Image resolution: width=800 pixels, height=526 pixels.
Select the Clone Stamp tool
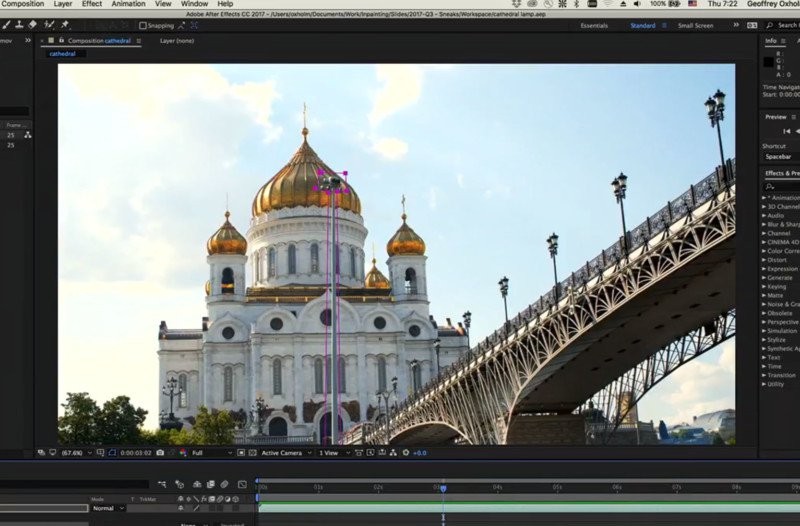tap(19, 24)
